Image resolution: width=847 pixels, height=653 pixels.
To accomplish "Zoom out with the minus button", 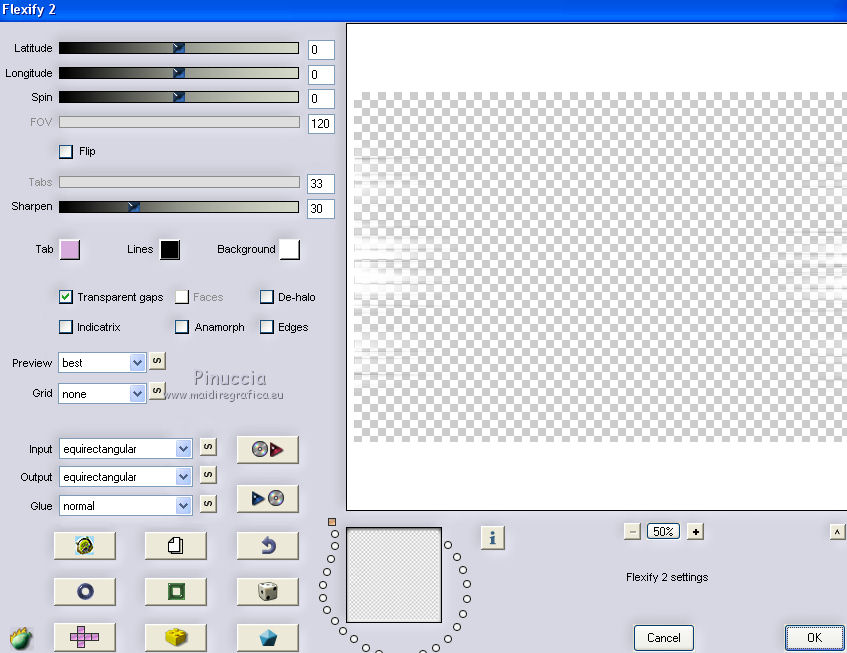I will point(632,531).
